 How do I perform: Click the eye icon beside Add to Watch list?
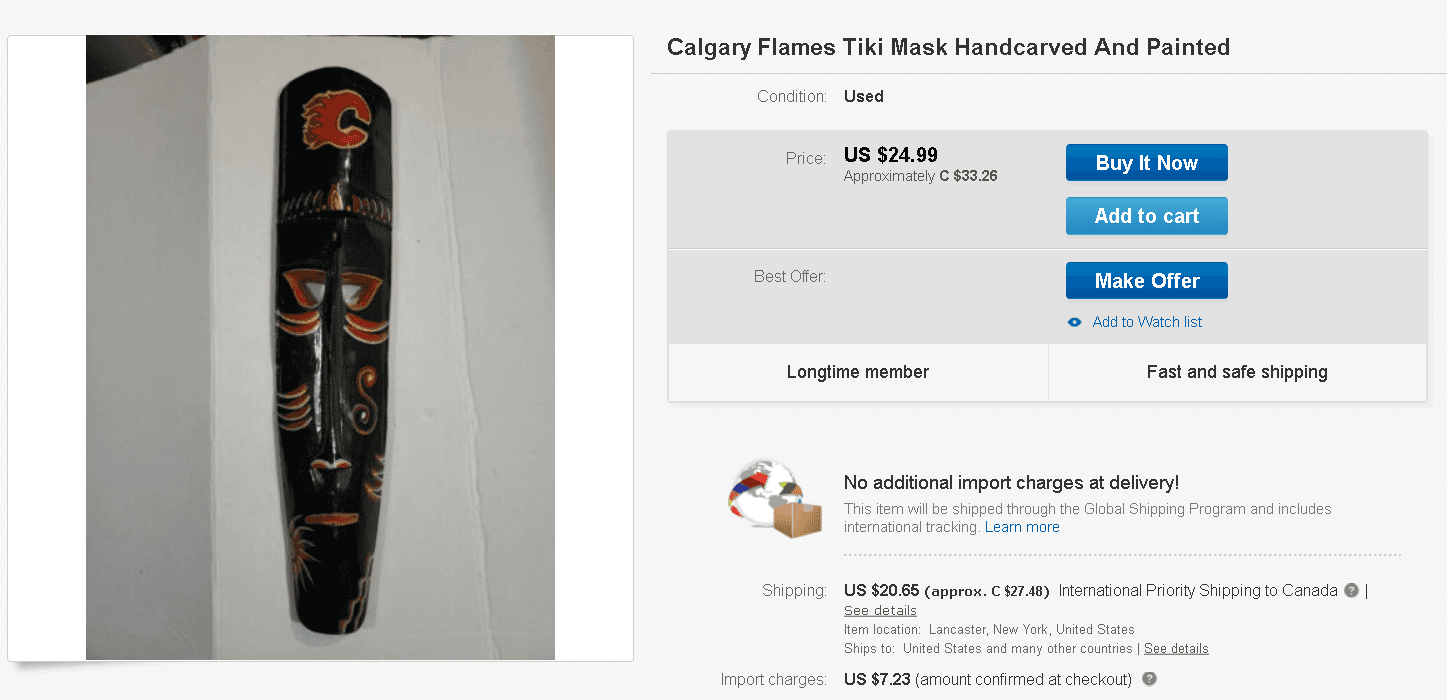click(1075, 322)
